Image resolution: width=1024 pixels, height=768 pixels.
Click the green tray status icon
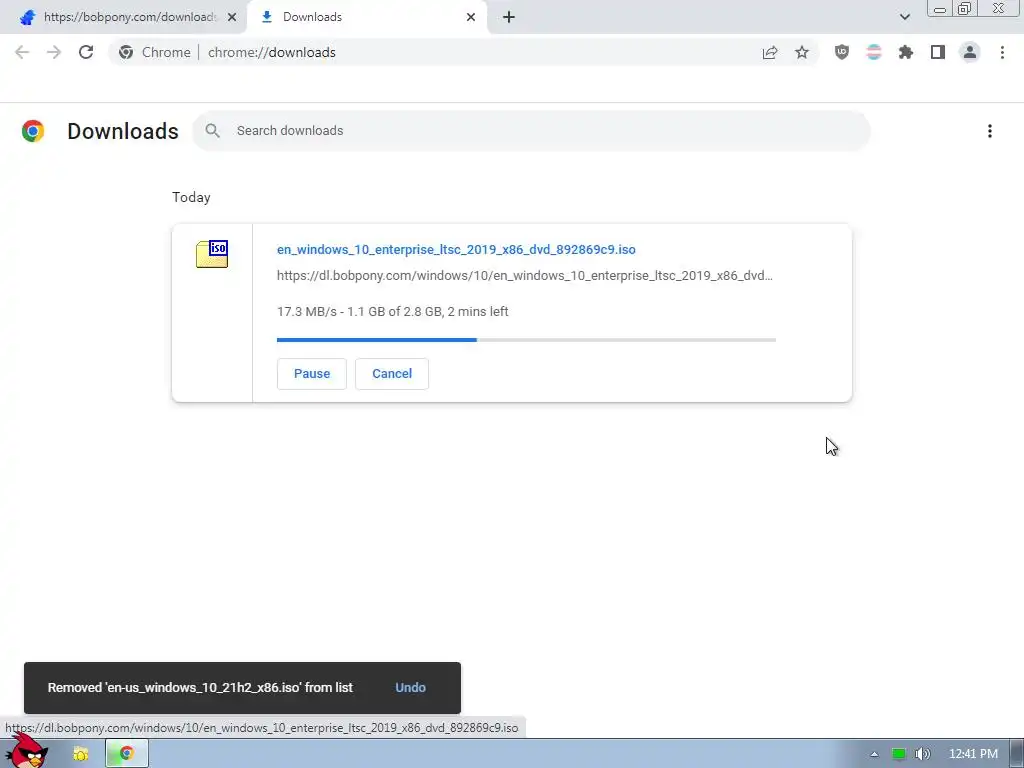point(899,754)
